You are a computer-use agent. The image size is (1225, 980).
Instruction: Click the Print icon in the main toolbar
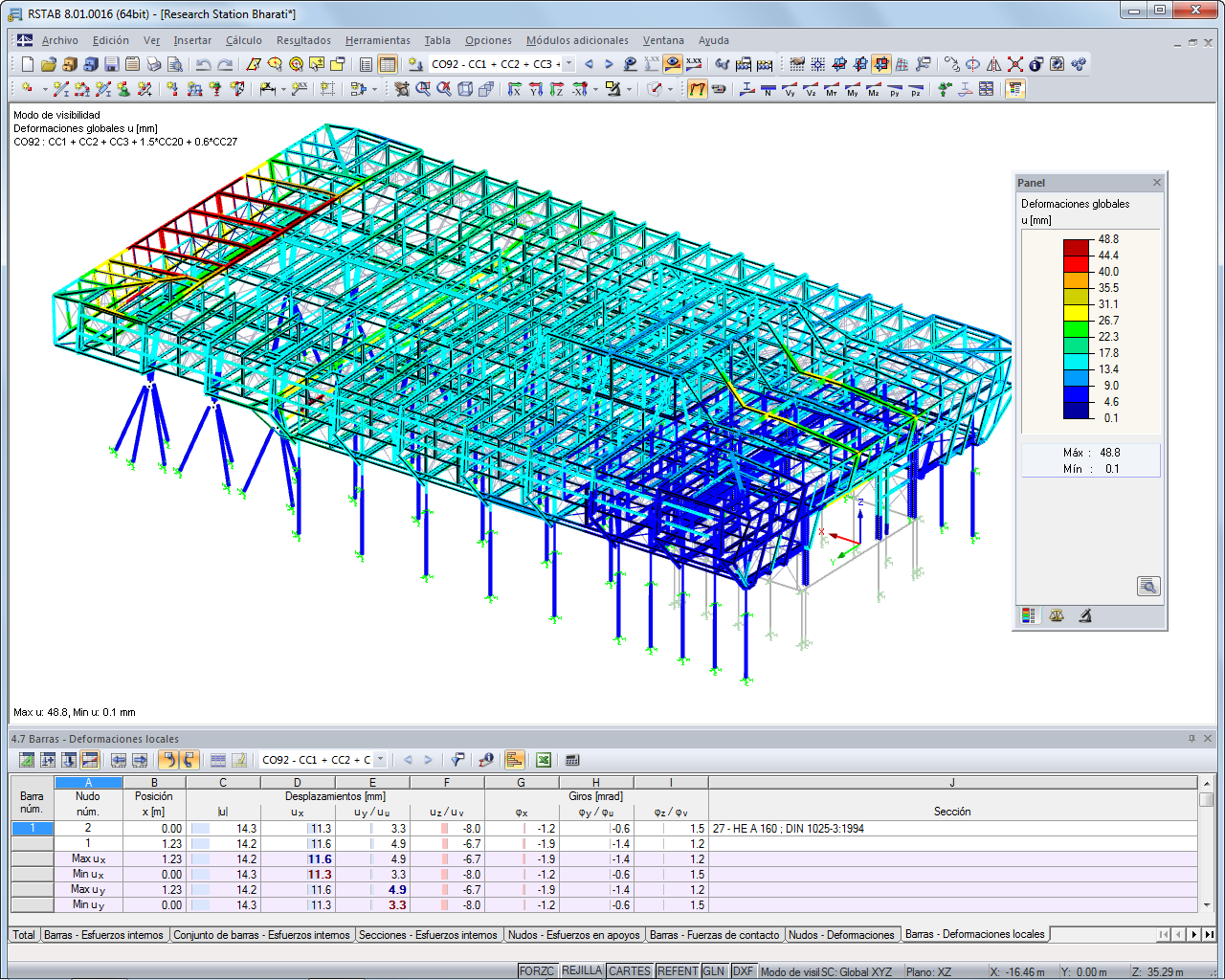click(x=153, y=64)
